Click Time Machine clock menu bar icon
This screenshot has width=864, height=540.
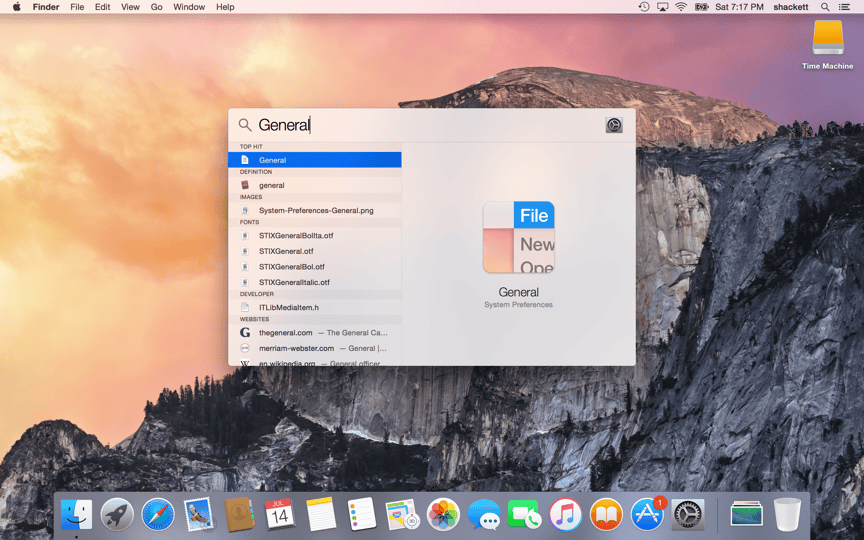click(644, 7)
